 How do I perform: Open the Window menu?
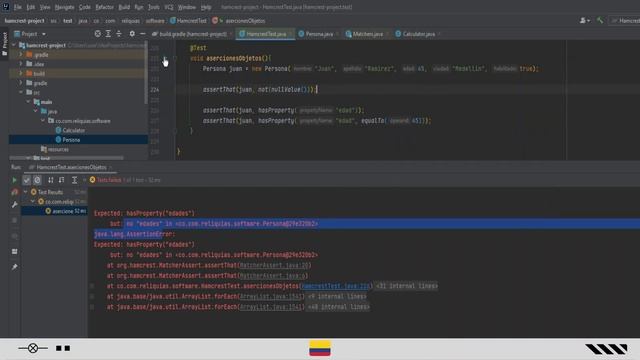(187, 7)
